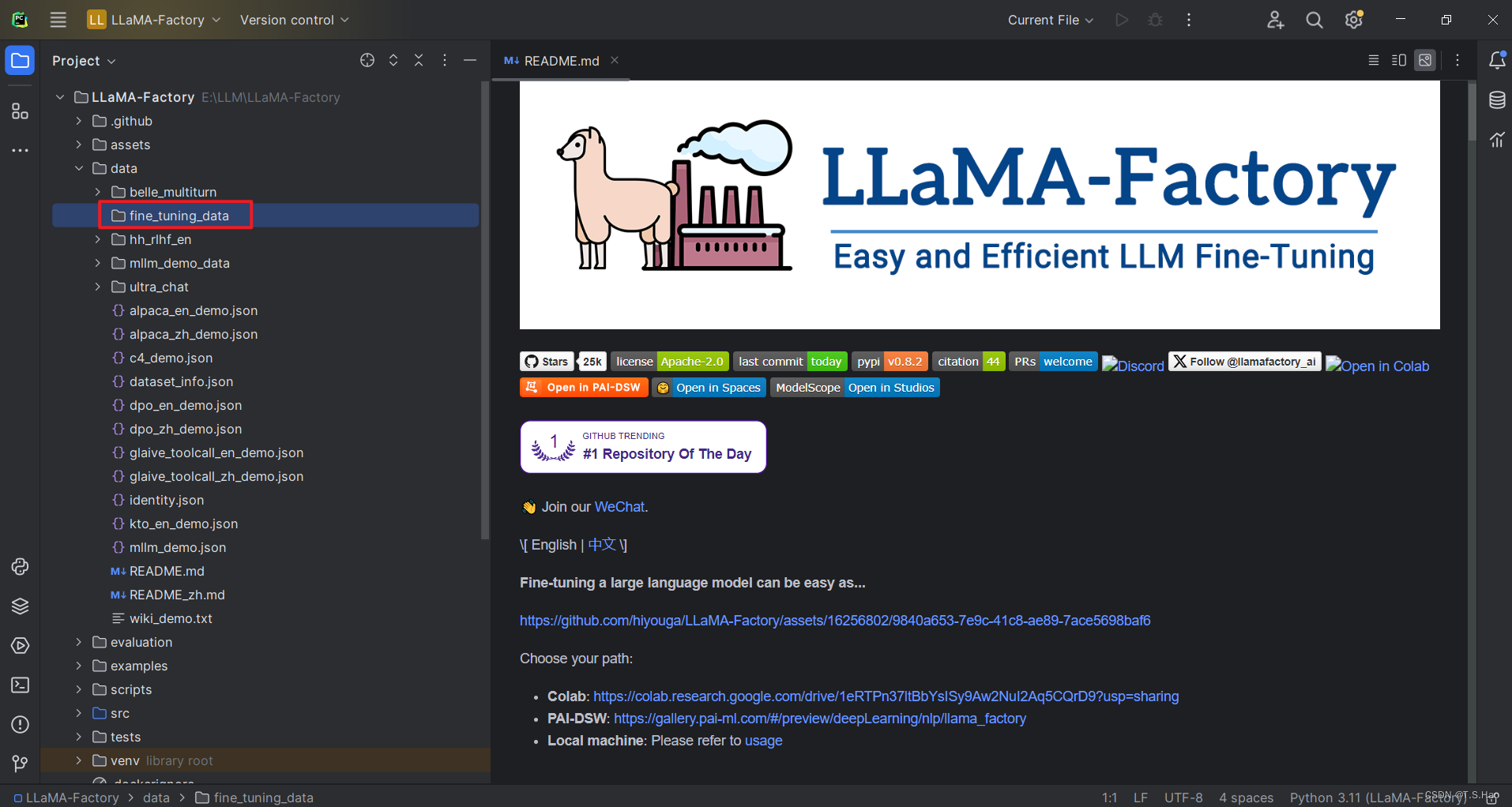Image resolution: width=1512 pixels, height=807 pixels.
Task: Open the Database tool window
Action: coord(1497,100)
